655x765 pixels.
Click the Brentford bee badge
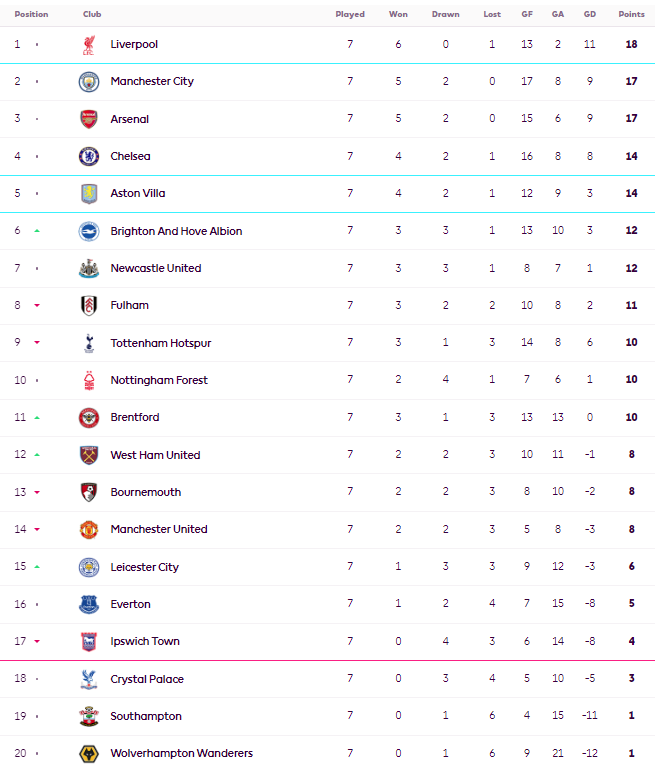(89, 418)
